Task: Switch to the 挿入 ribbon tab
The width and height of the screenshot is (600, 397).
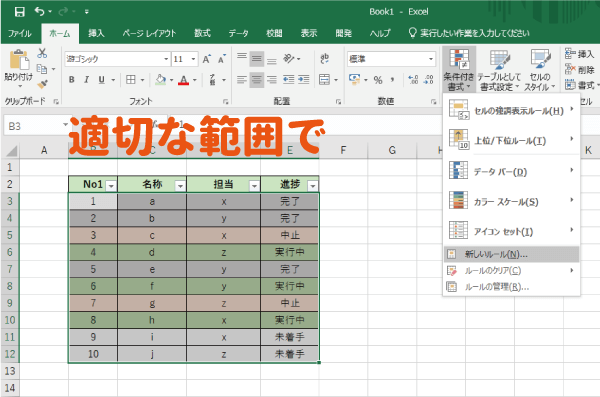Action: [x=96, y=33]
